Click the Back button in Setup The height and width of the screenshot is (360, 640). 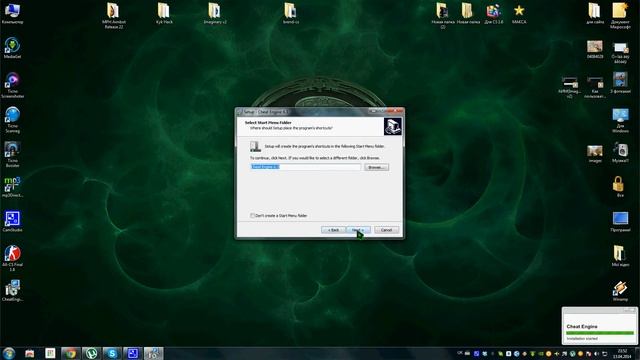pyautogui.click(x=333, y=230)
